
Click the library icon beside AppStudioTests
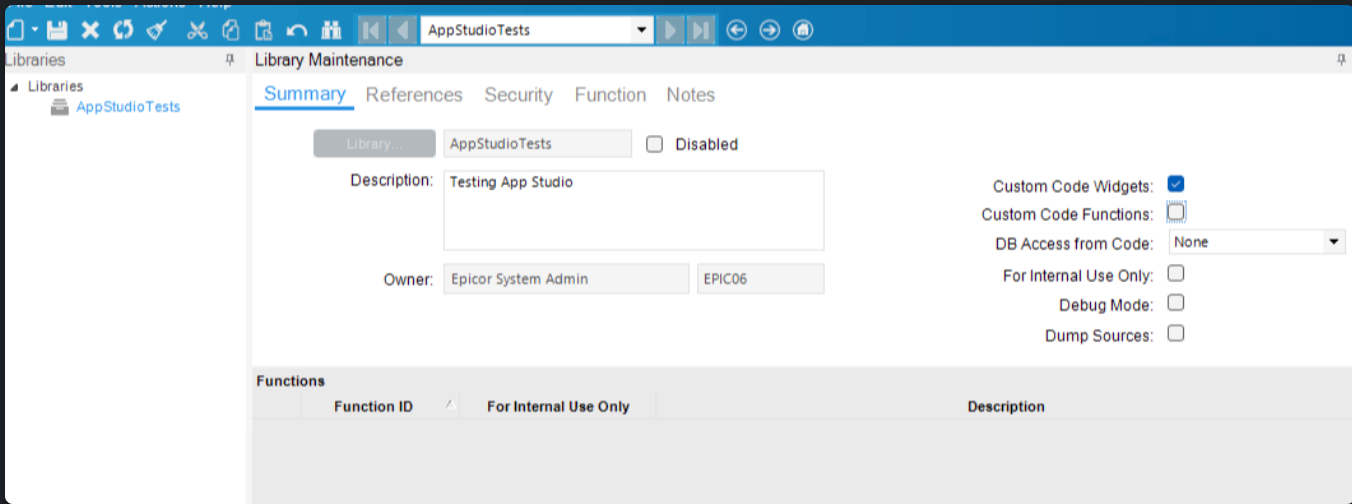pos(60,106)
